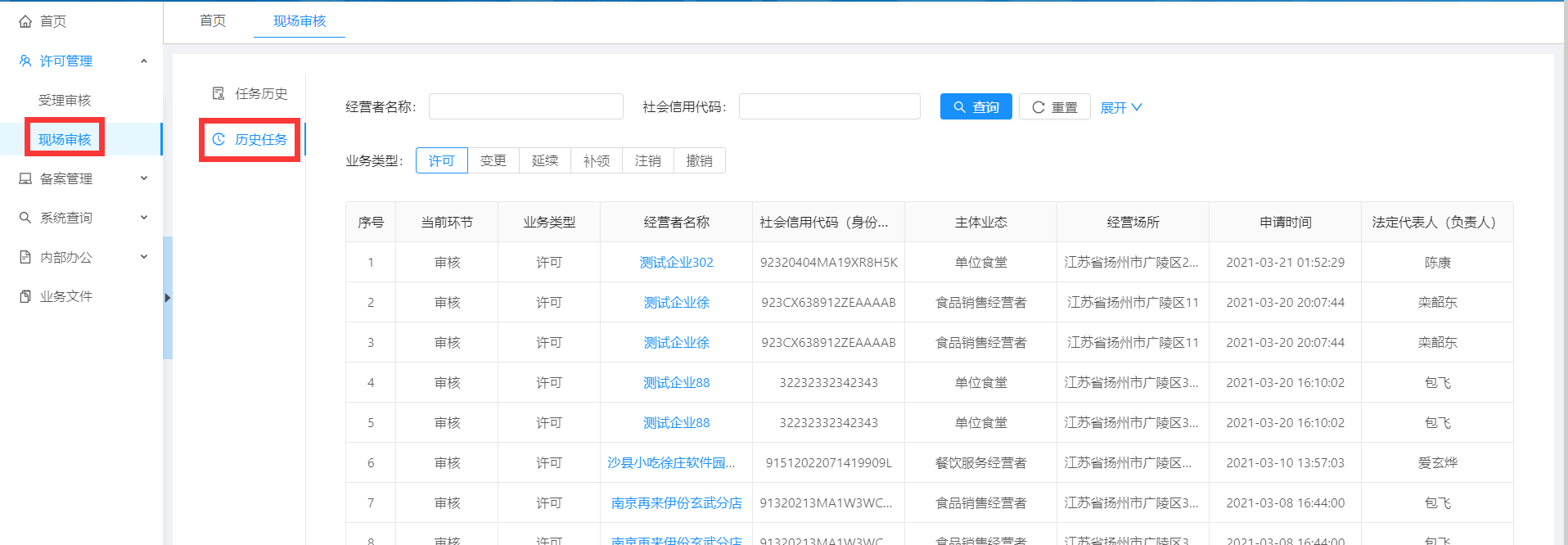The height and width of the screenshot is (545, 1568).
Task: Click the home icon in the sidebar
Action: click(x=25, y=21)
